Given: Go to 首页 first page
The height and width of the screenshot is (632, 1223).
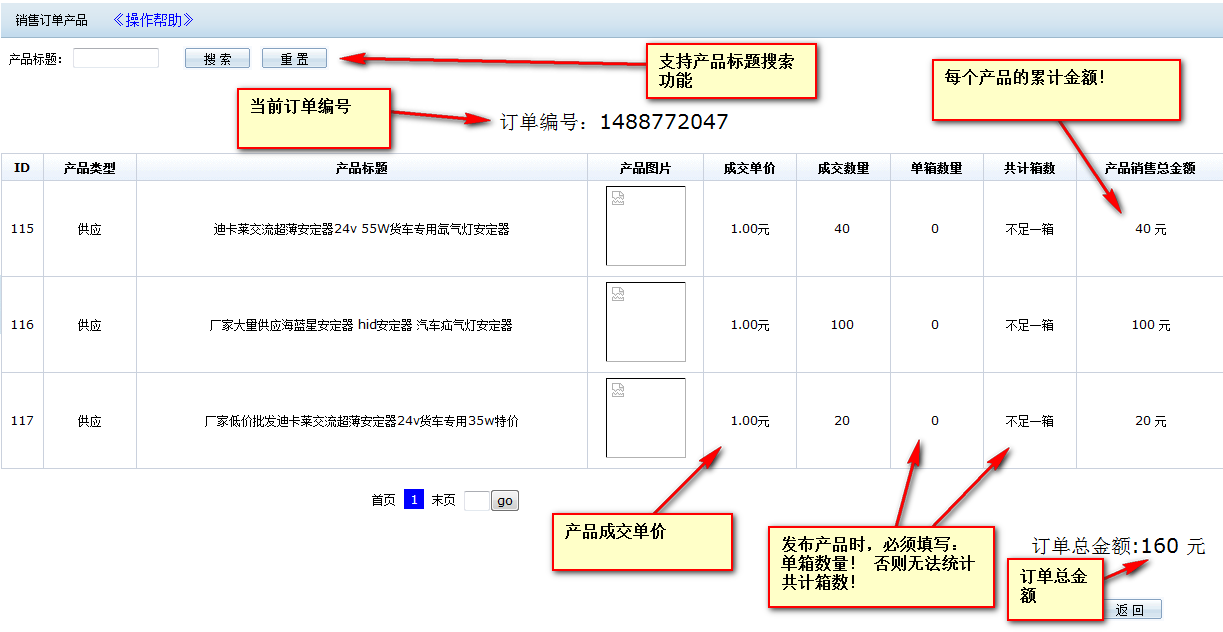Looking at the screenshot, I should [383, 501].
